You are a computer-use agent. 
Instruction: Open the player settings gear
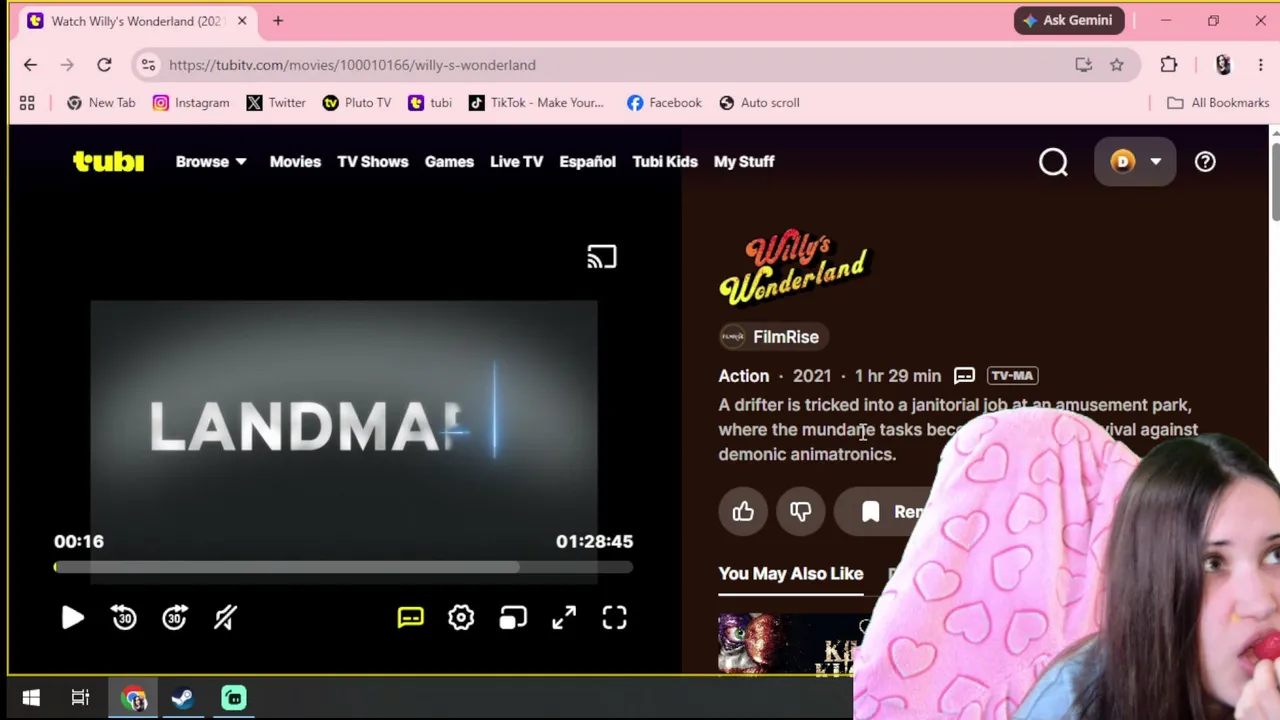click(461, 618)
